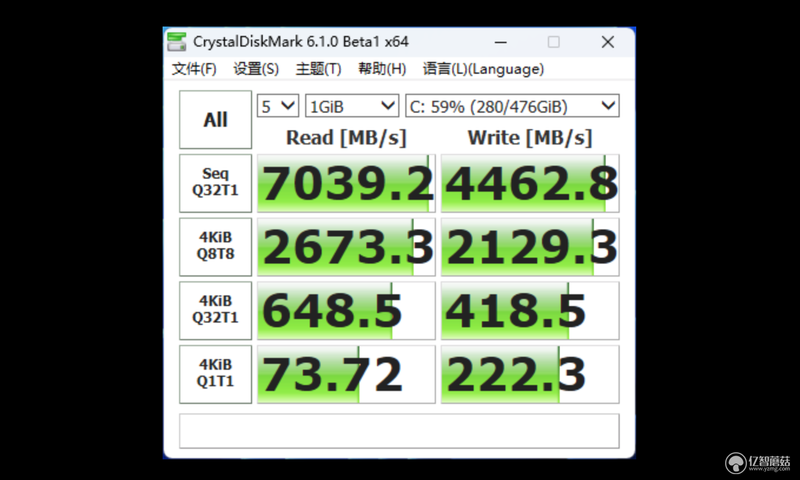
Task: Open the test size dropdown showing 1GiB
Action: 352,106
